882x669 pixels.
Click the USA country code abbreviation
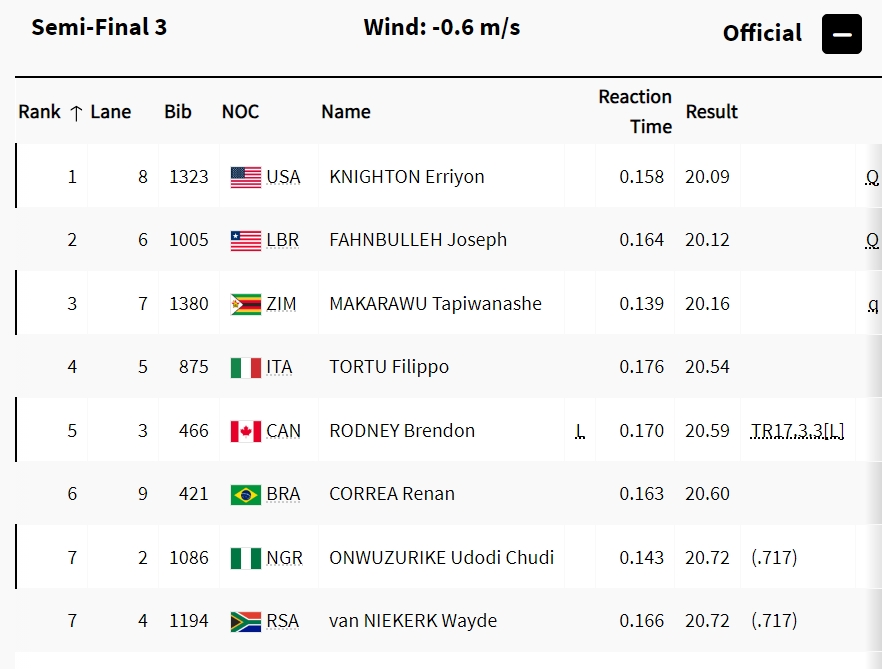coord(283,177)
